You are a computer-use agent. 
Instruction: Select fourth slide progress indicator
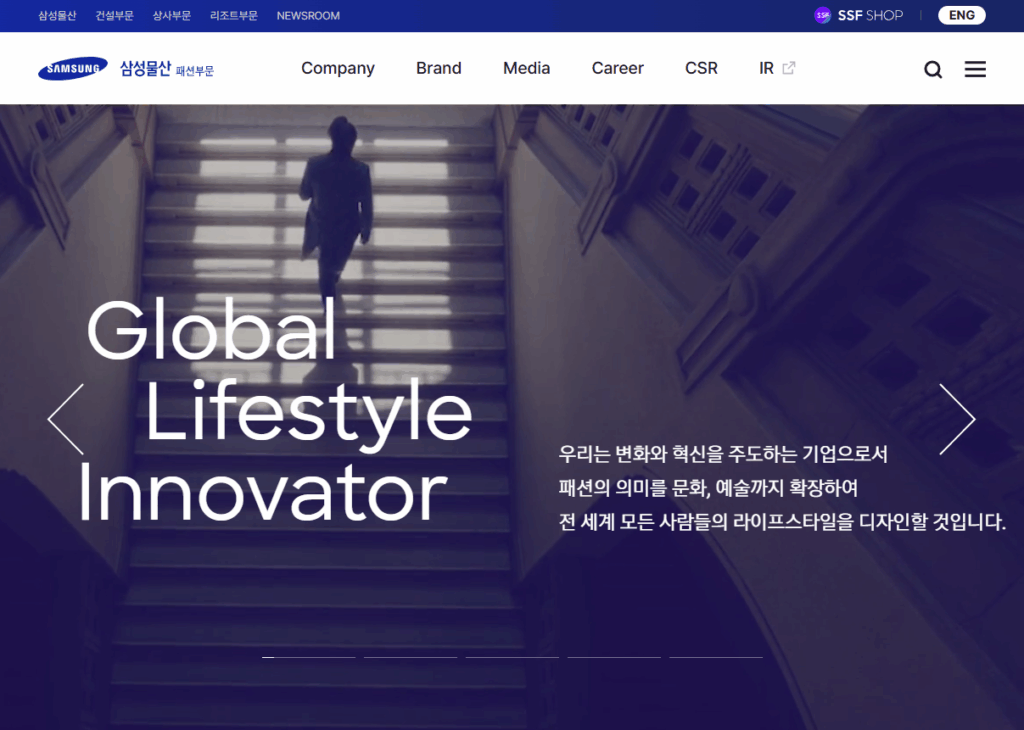pos(614,657)
